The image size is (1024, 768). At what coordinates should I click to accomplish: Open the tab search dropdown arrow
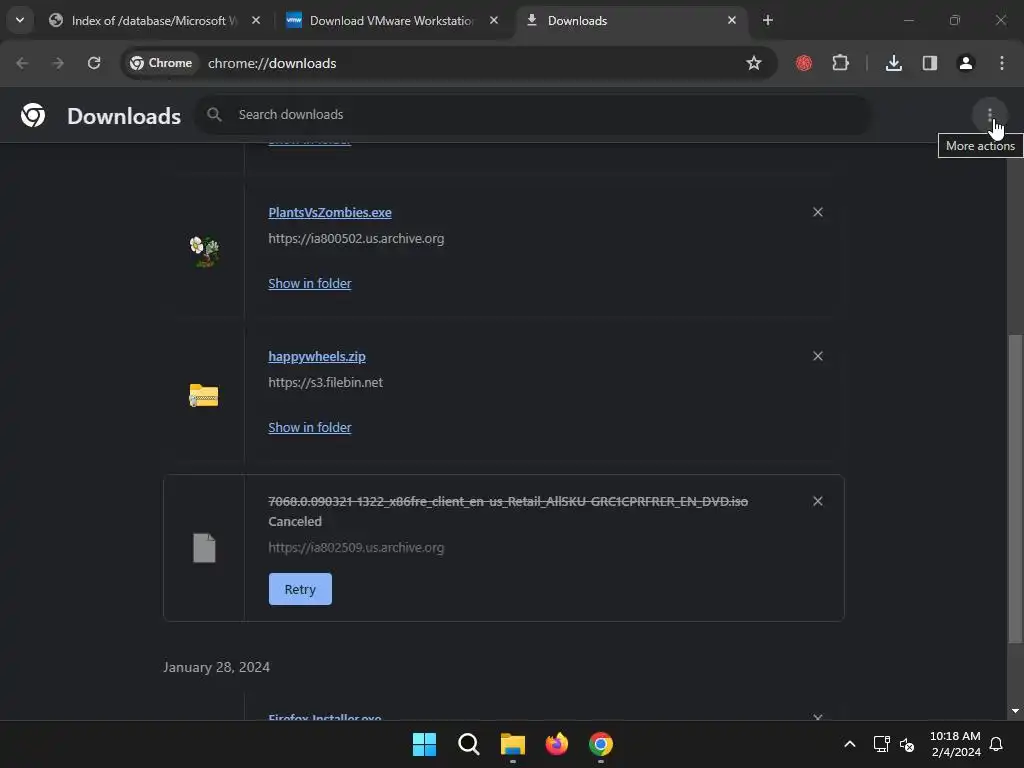(20, 20)
